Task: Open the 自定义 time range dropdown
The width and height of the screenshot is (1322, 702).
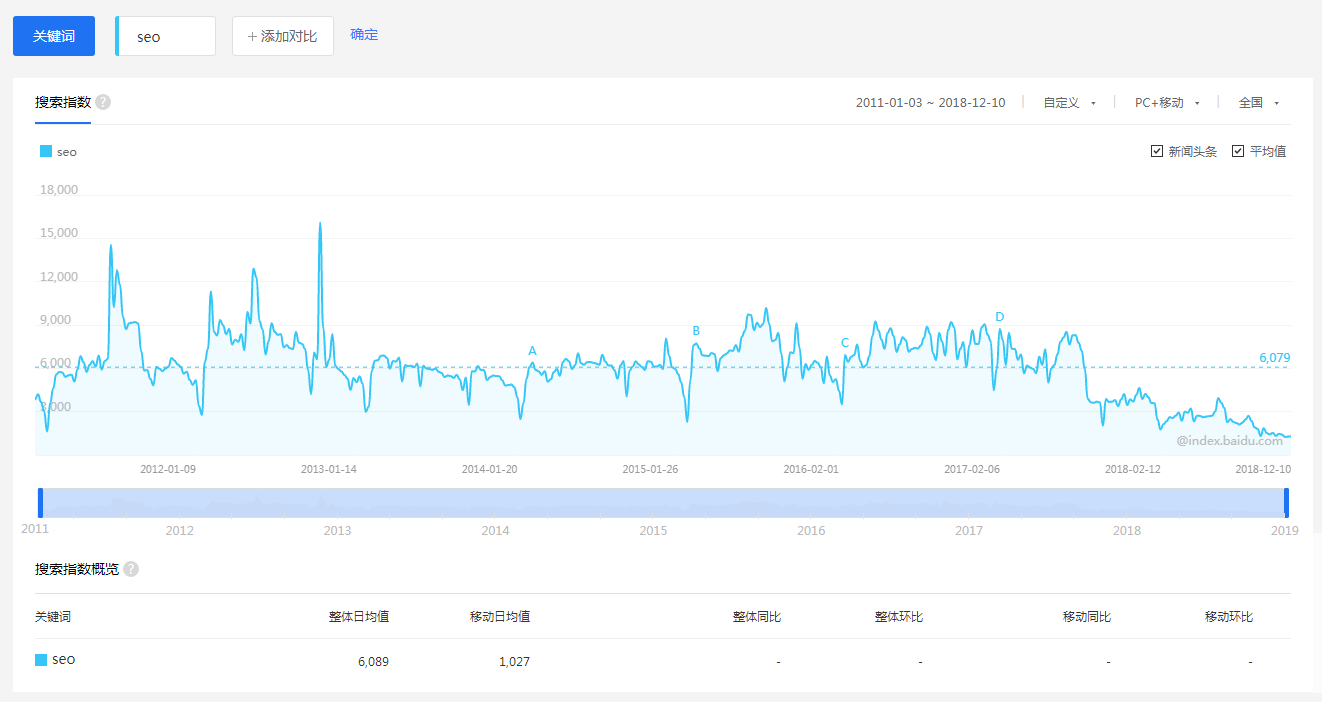Action: click(1069, 103)
